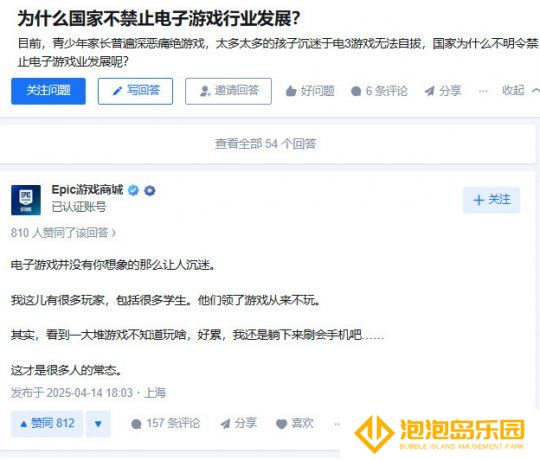Click 写回答 to write an answer

pyautogui.click(x=135, y=91)
